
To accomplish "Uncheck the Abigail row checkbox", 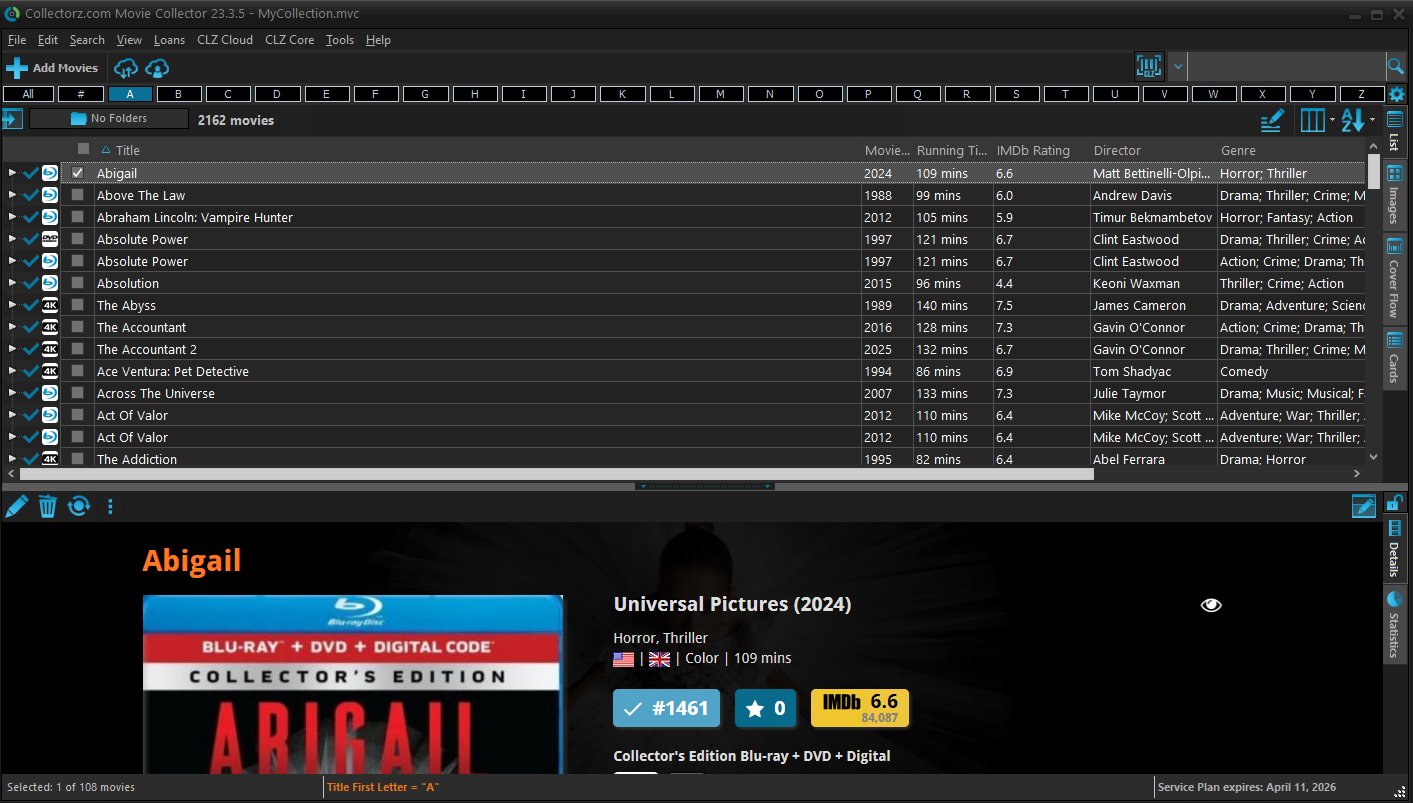I will click(78, 173).
